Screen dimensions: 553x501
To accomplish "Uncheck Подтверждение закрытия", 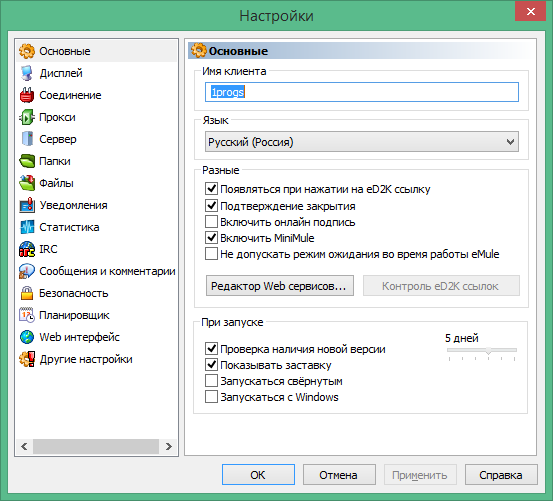I will tap(211, 206).
